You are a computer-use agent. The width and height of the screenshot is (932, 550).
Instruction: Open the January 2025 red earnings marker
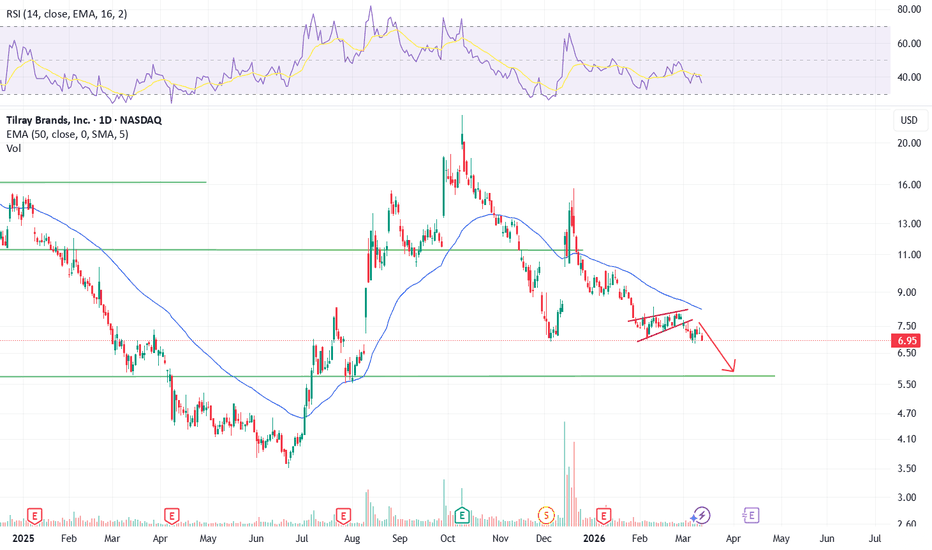(x=35, y=515)
